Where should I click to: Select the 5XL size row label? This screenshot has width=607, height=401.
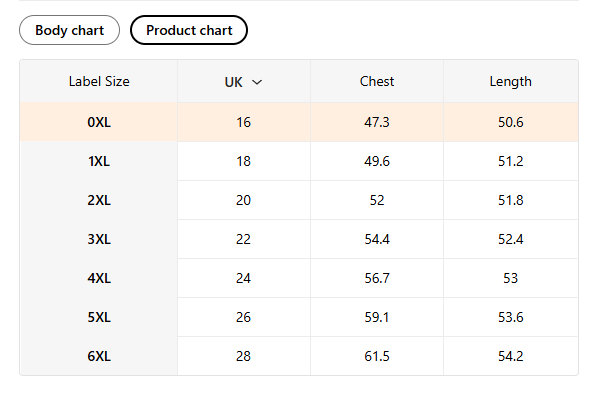pos(99,317)
